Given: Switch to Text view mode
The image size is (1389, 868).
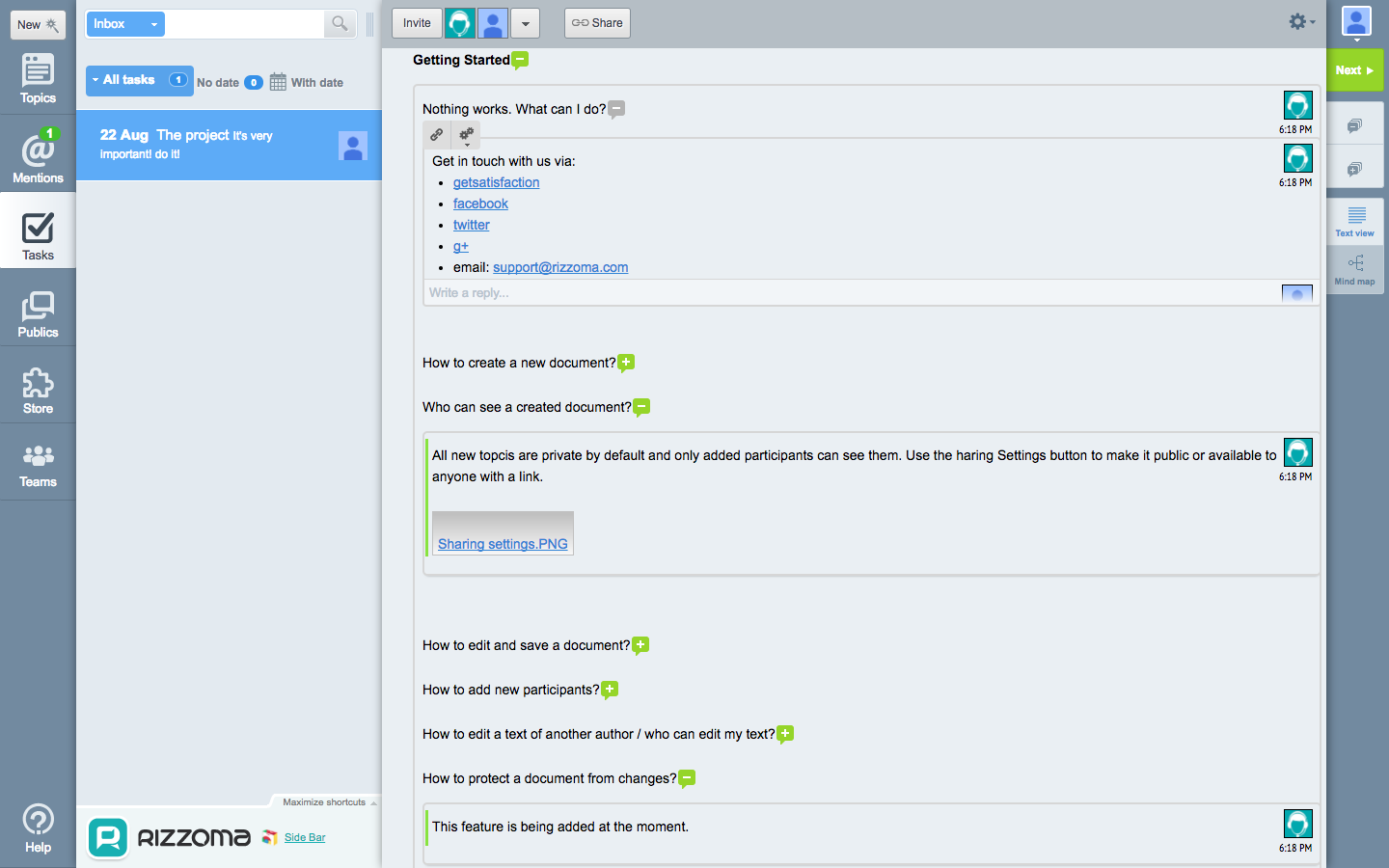Looking at the screenshot, I should [1355, 222].
